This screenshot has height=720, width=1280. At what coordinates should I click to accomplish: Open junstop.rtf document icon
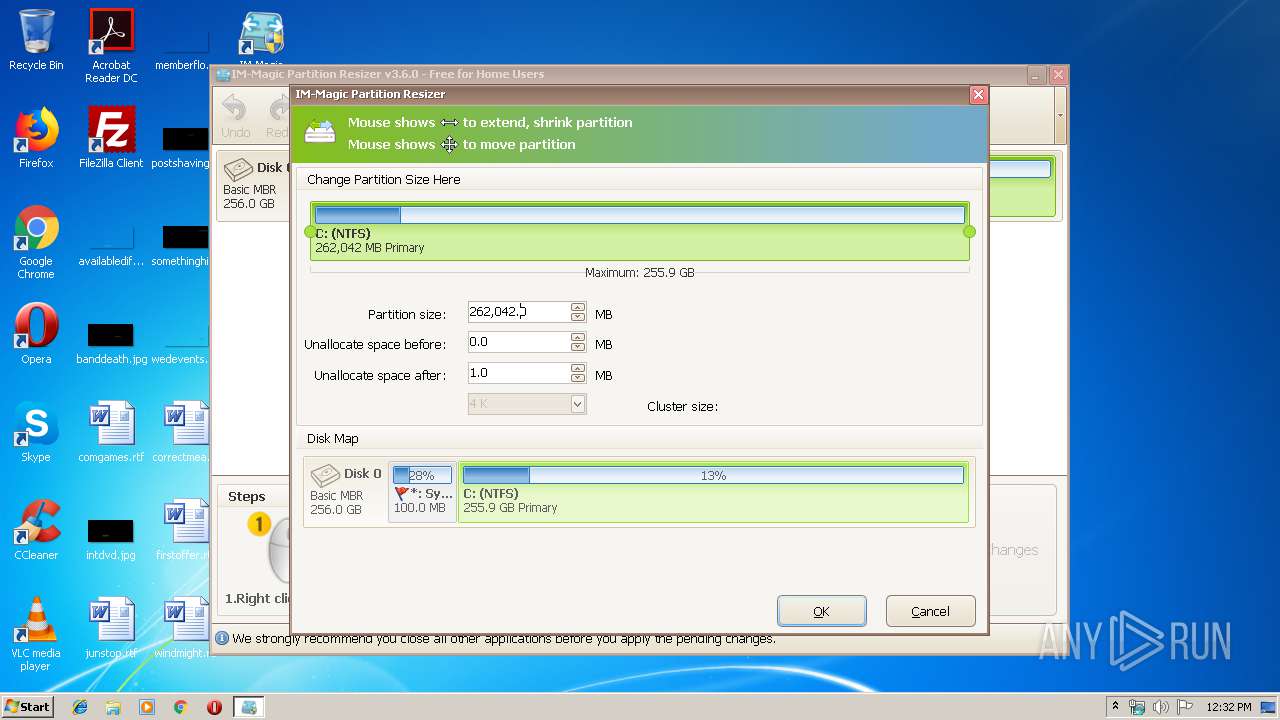point(111,628)
